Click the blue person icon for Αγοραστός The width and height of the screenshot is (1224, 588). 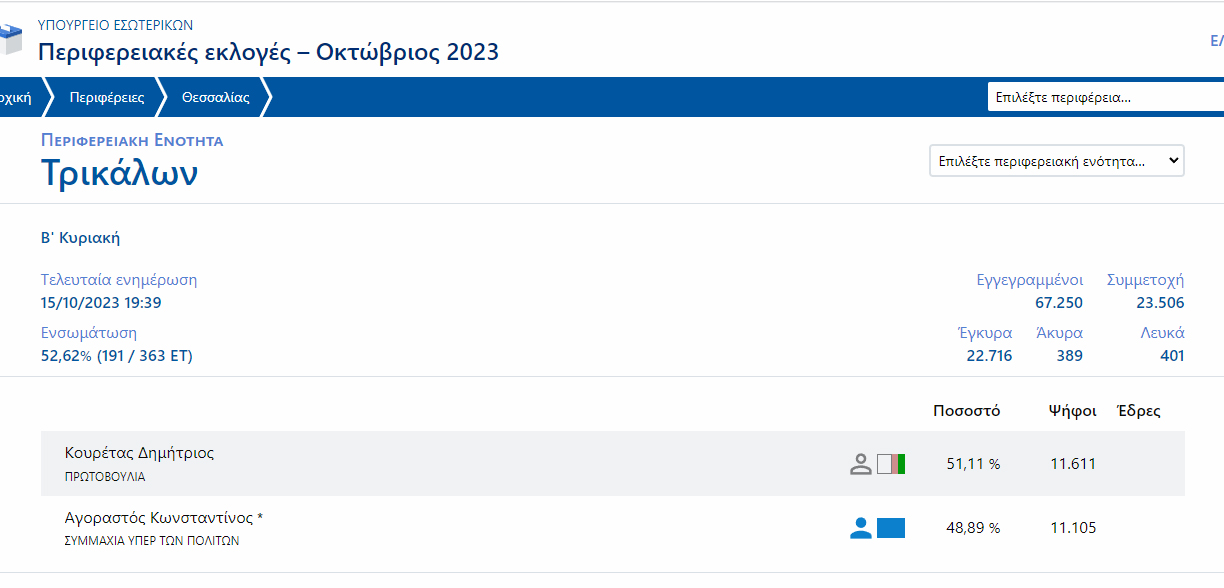(x=860, y=528)
